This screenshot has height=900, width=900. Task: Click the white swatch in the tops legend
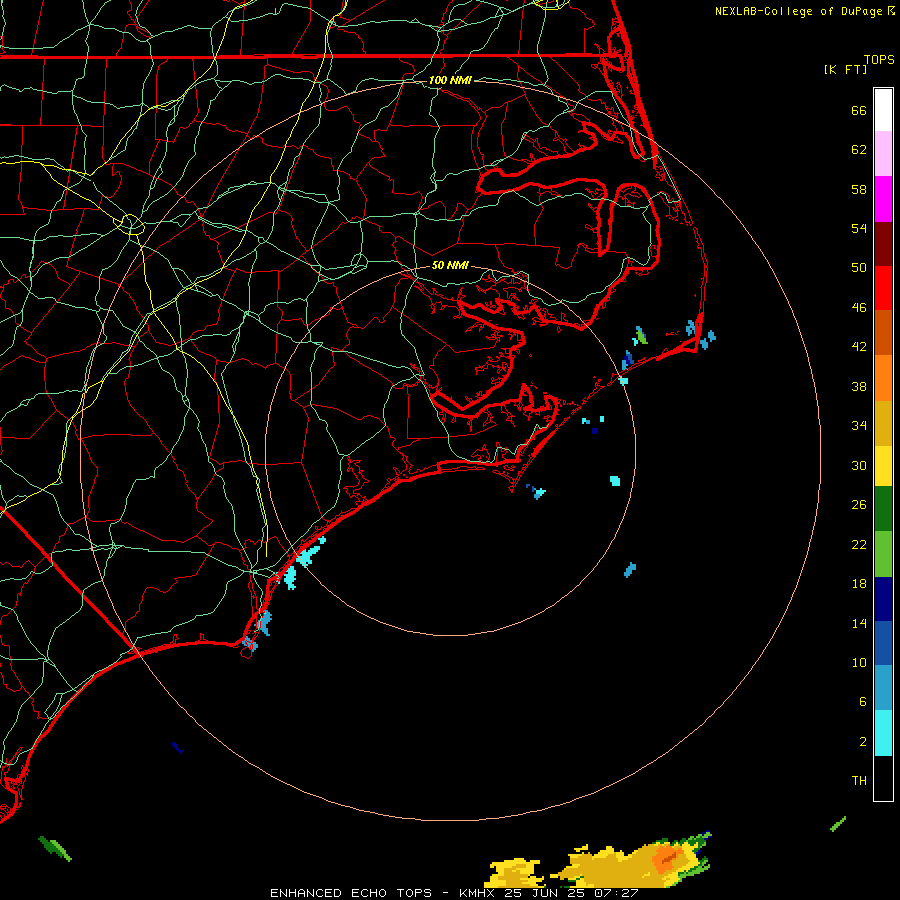[883, 110]
